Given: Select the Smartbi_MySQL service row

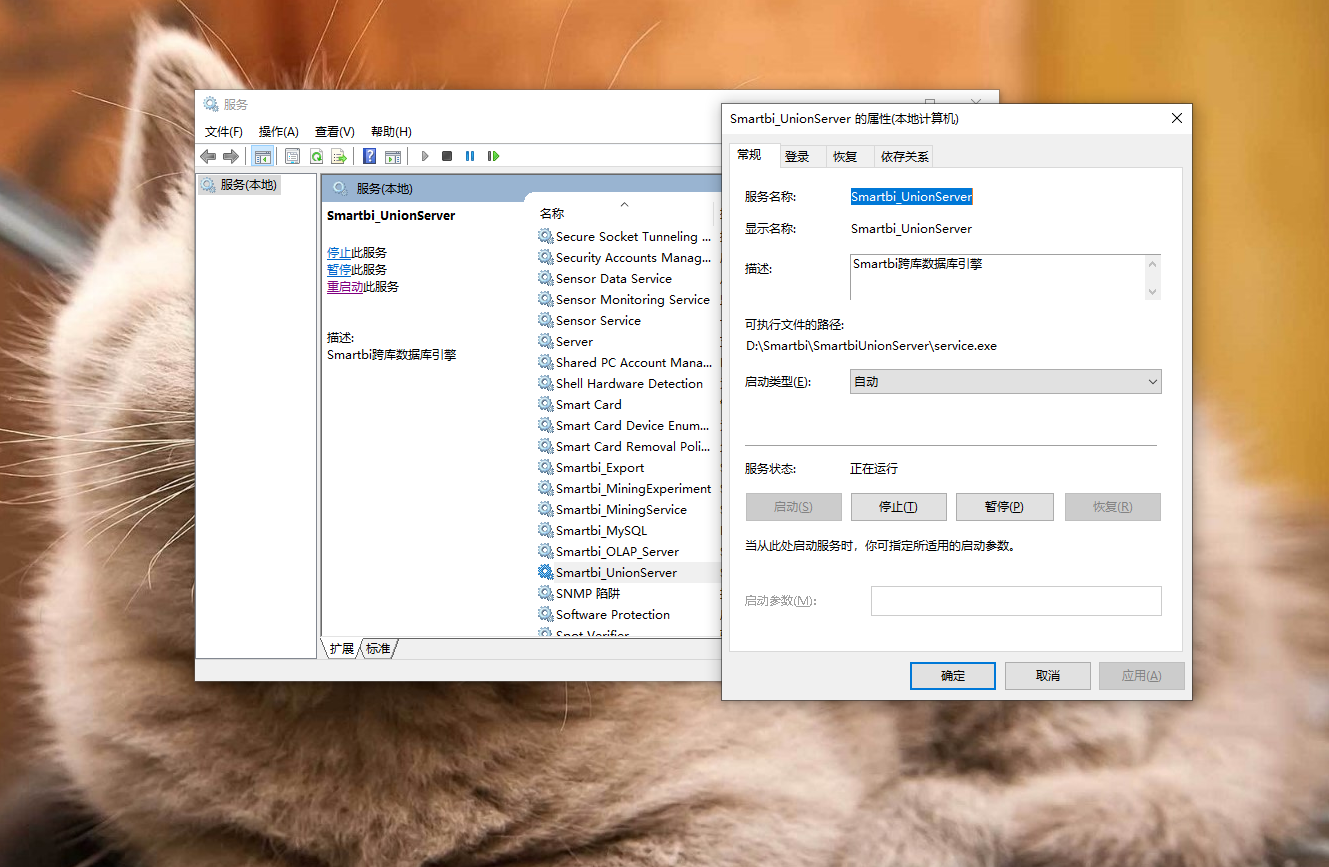Looking at the screenshot, I should pos(628,530).
